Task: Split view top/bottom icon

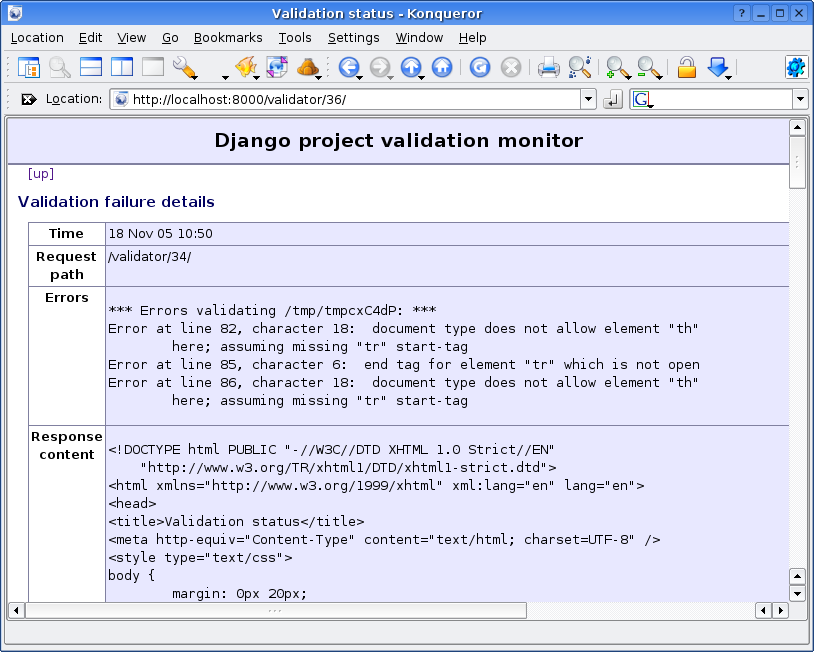Action: click(x=91, y=67)
